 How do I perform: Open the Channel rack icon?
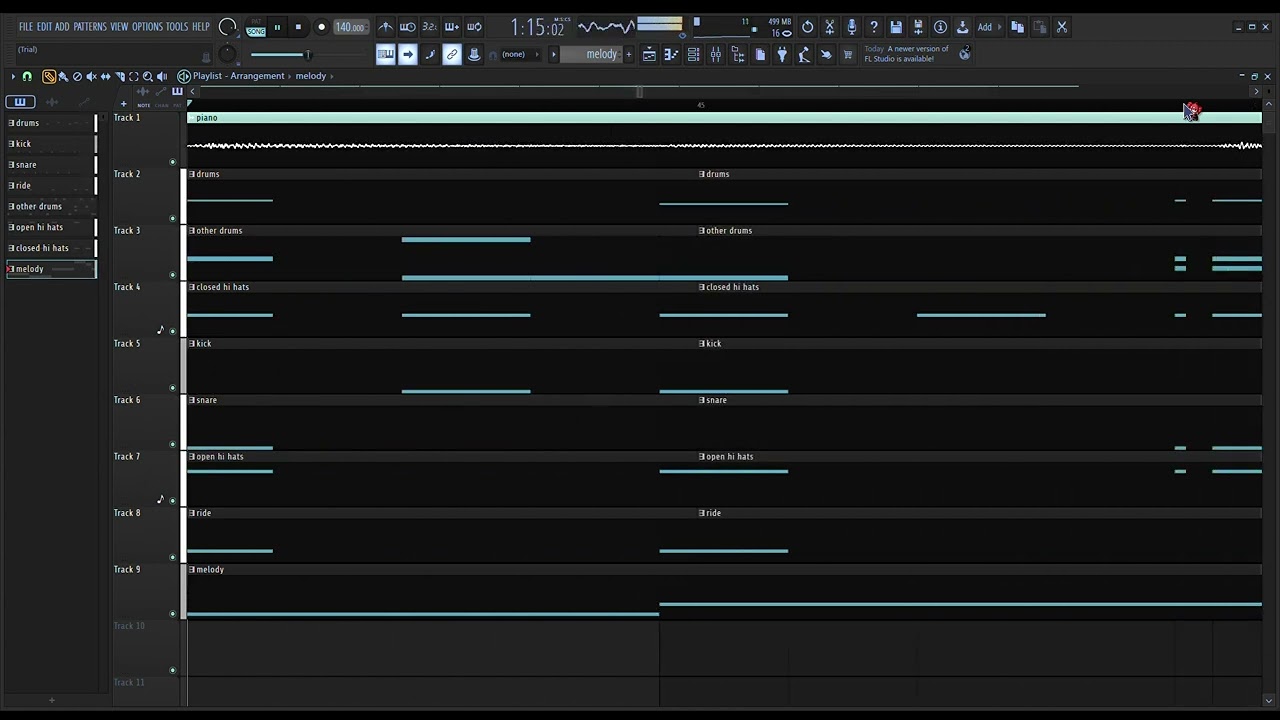pyautogui.click(x=693, y=54)
